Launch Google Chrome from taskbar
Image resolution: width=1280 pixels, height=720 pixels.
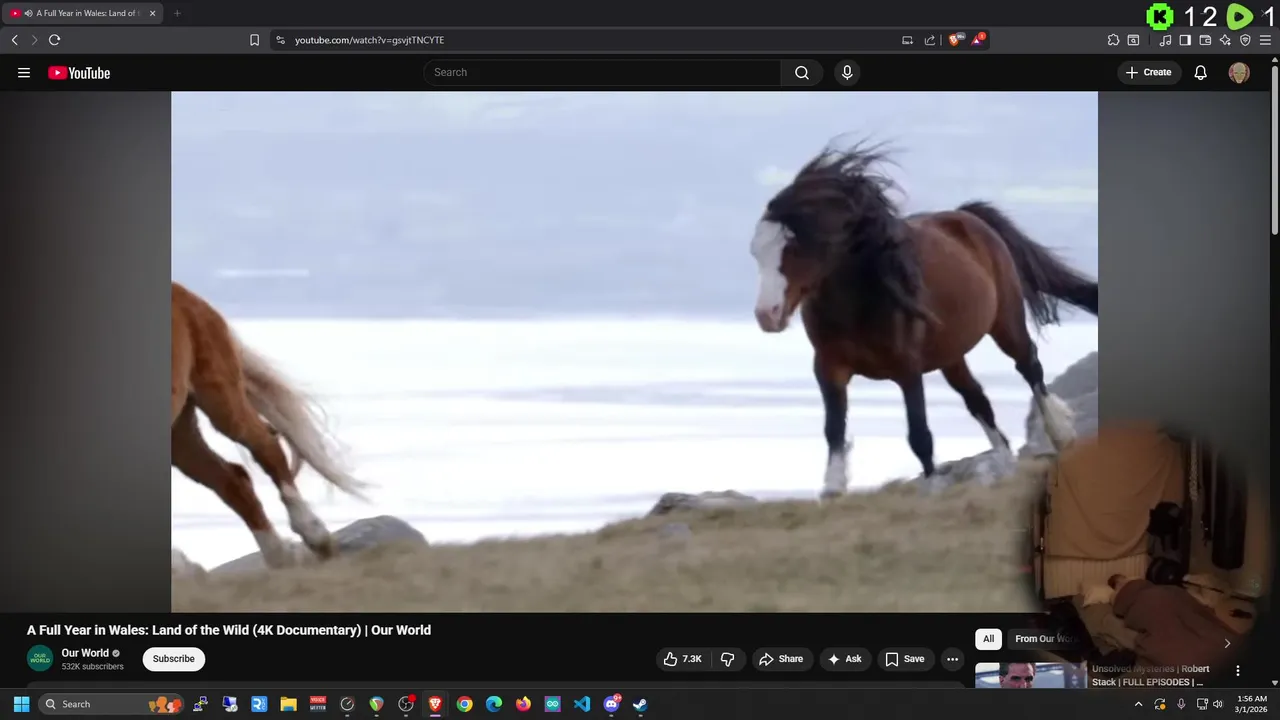click(464, 704)
